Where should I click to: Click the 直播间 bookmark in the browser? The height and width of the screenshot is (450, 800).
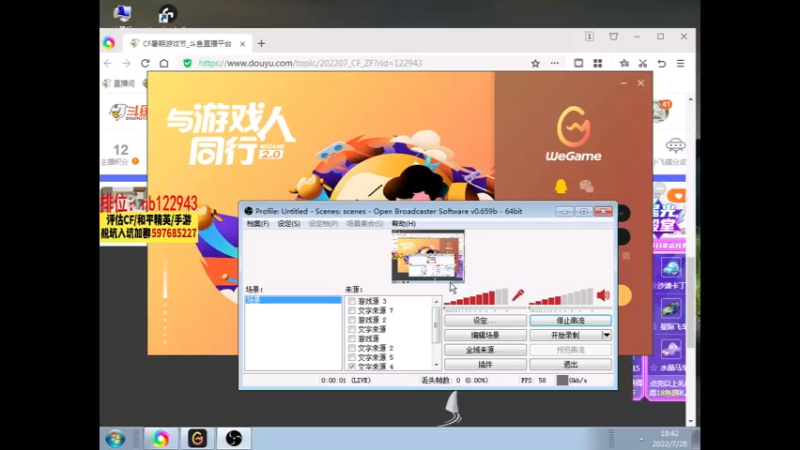pyautogui.click(x=119, y=84)
